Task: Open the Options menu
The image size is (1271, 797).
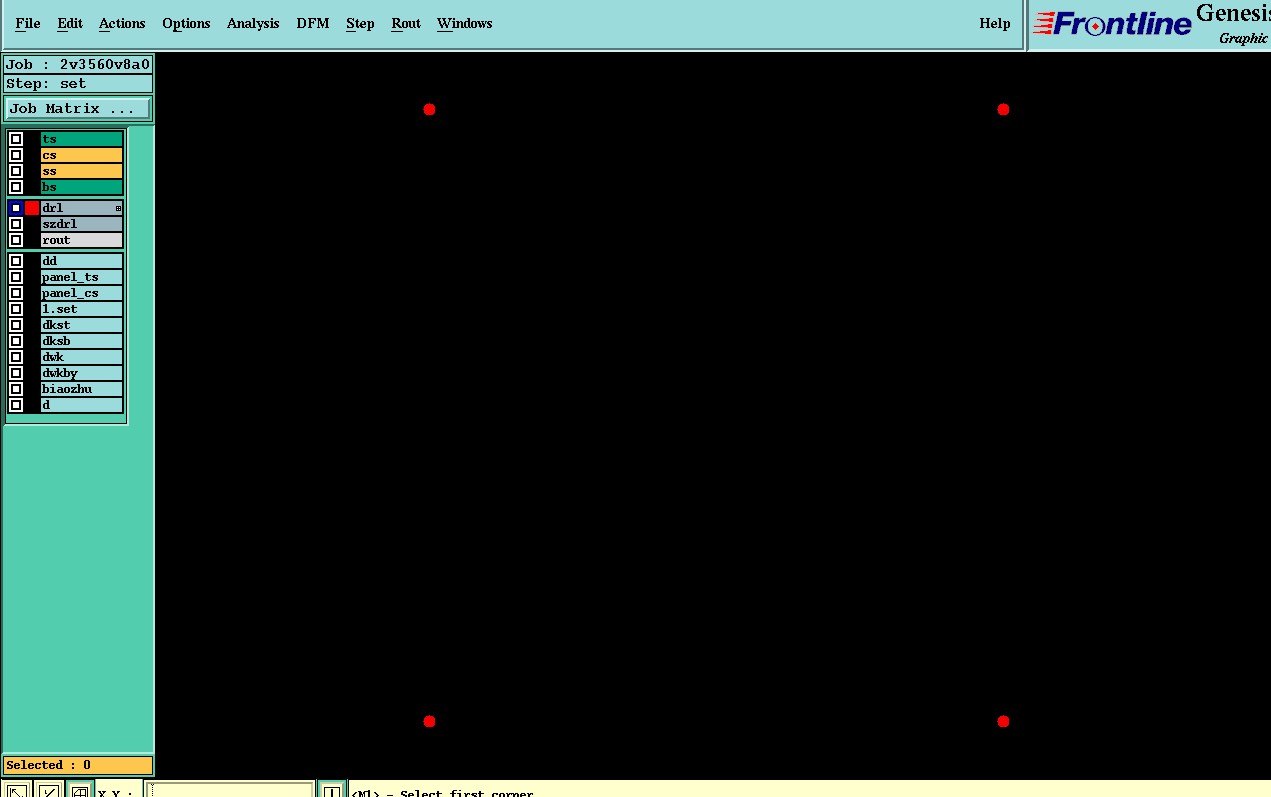Action: 186,23
